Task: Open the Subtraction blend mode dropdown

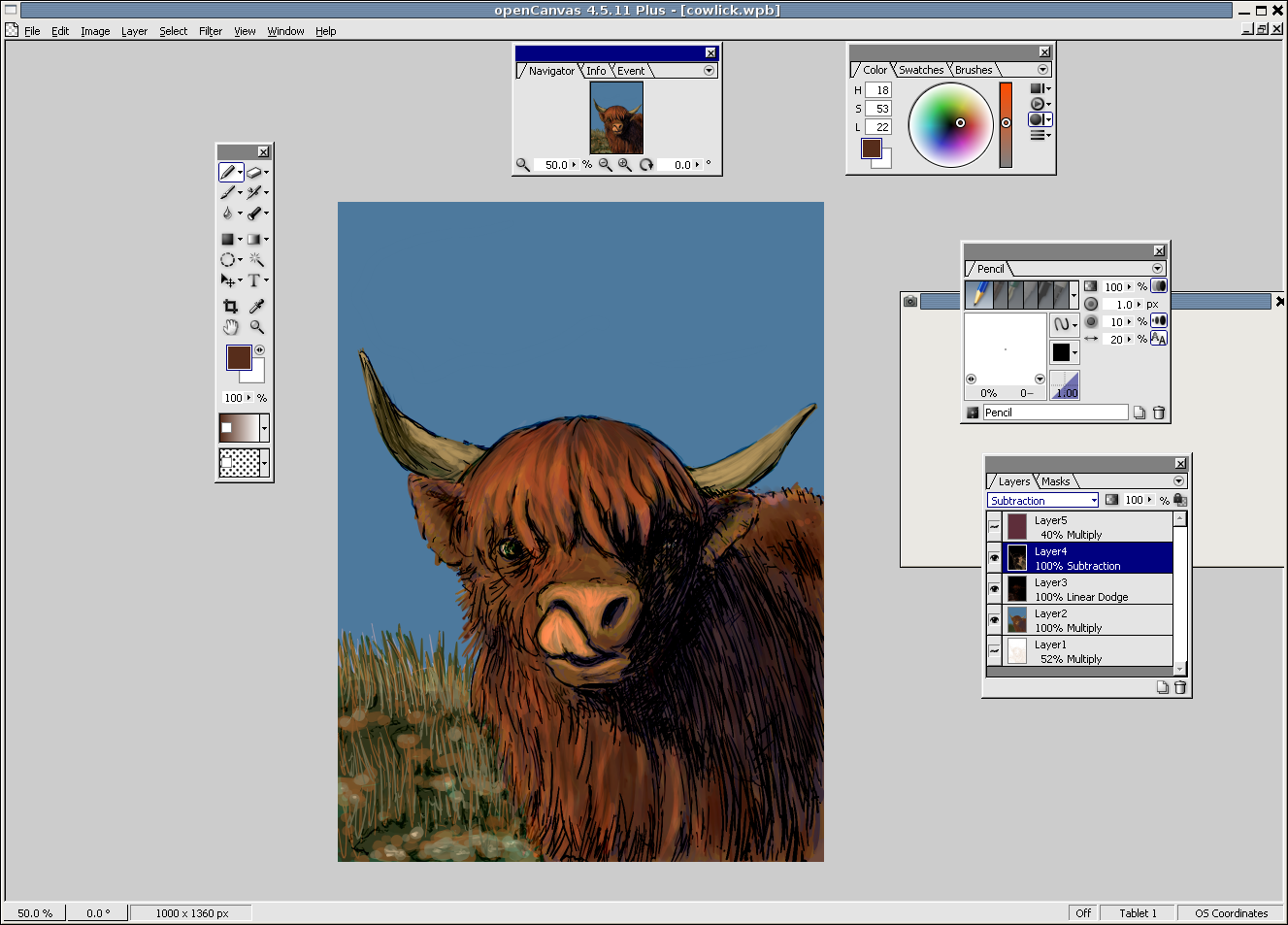Action: (1093, 500)
